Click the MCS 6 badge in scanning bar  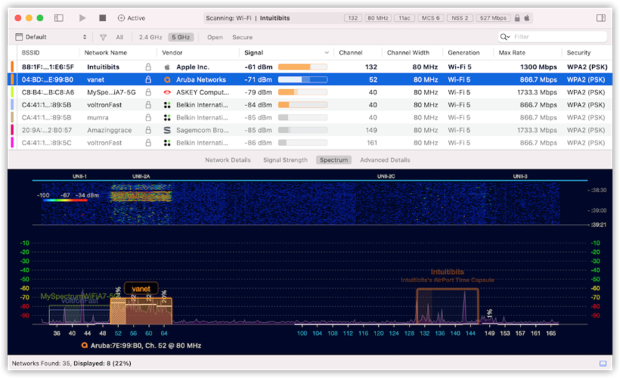coord(431,18)
